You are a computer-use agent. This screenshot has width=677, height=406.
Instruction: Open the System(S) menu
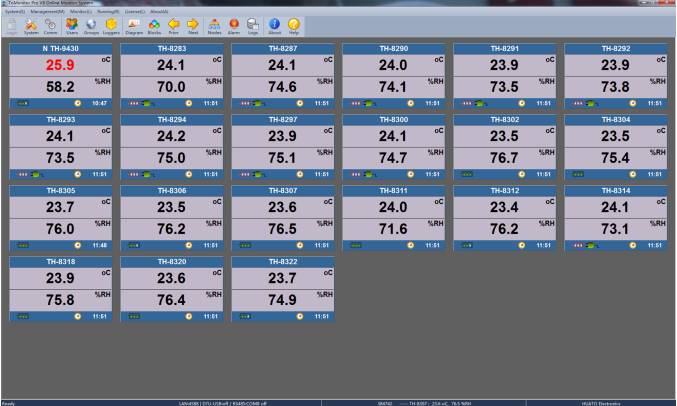pos(15,10)
